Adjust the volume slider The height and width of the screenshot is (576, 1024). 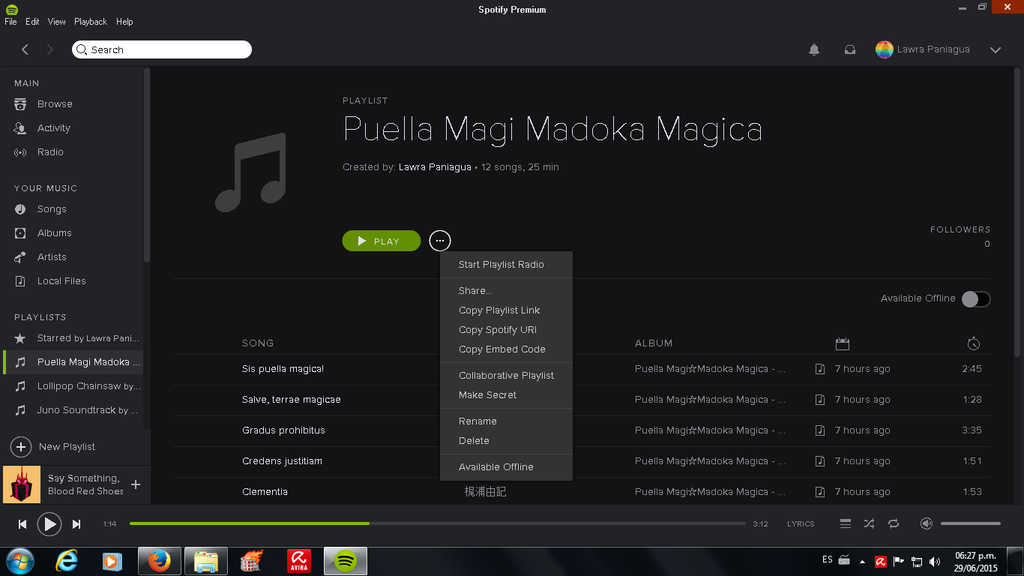970,524
